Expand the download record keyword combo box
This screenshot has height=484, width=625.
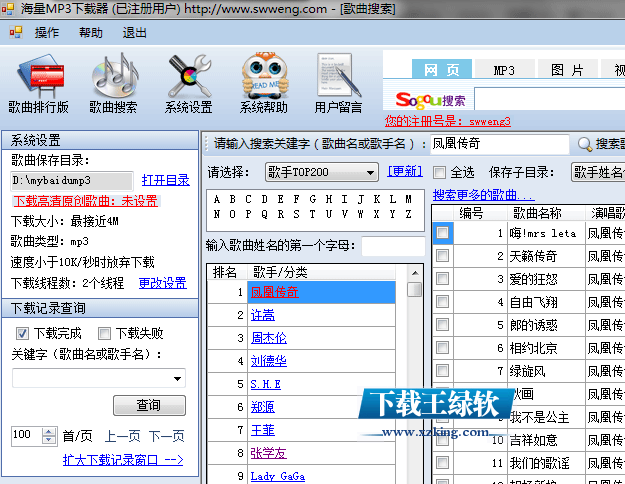(x=177, y=378)
